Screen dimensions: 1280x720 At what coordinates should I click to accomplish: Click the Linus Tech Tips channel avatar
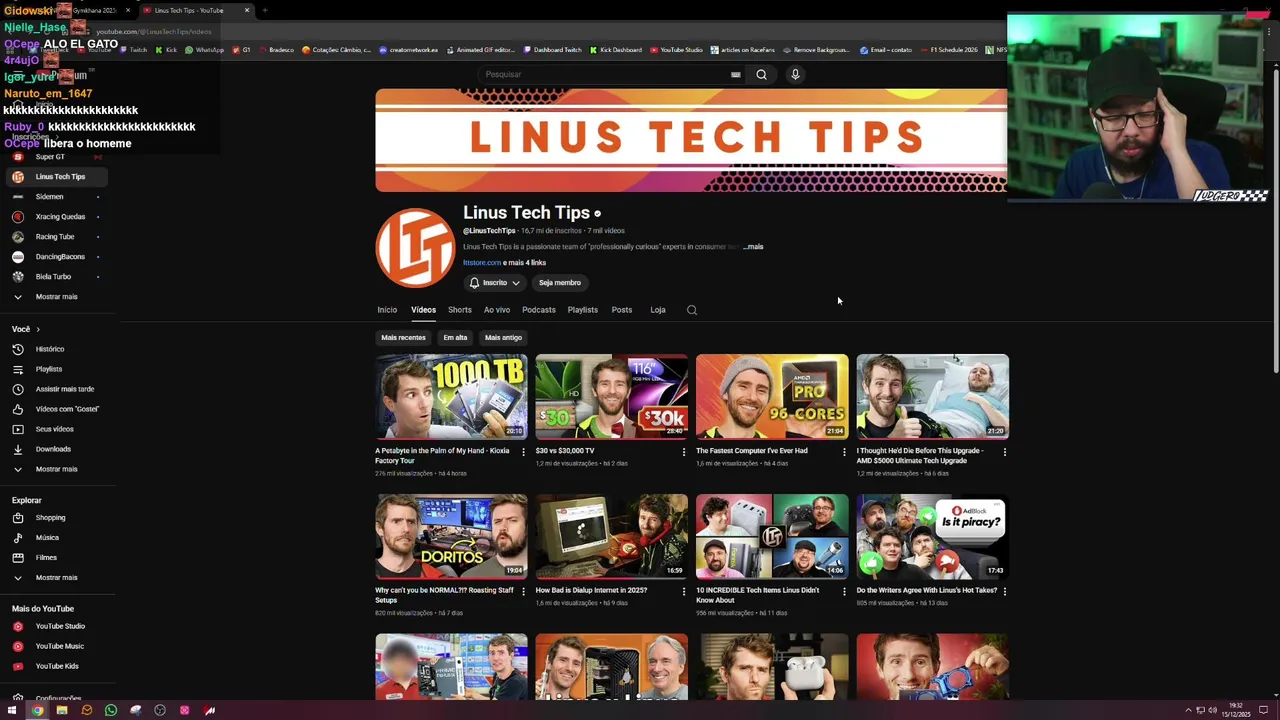pos(415,248)
